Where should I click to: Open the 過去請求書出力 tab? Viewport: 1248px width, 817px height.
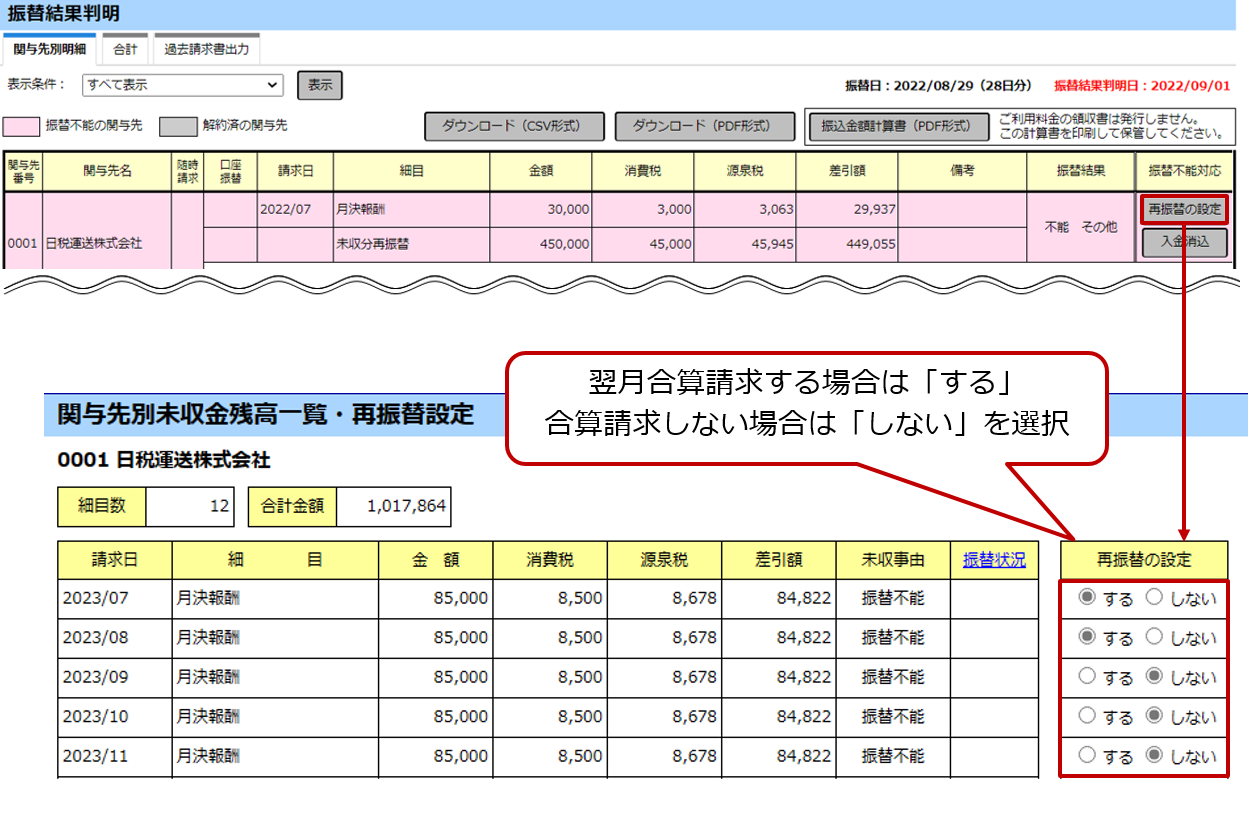[207, 49]
